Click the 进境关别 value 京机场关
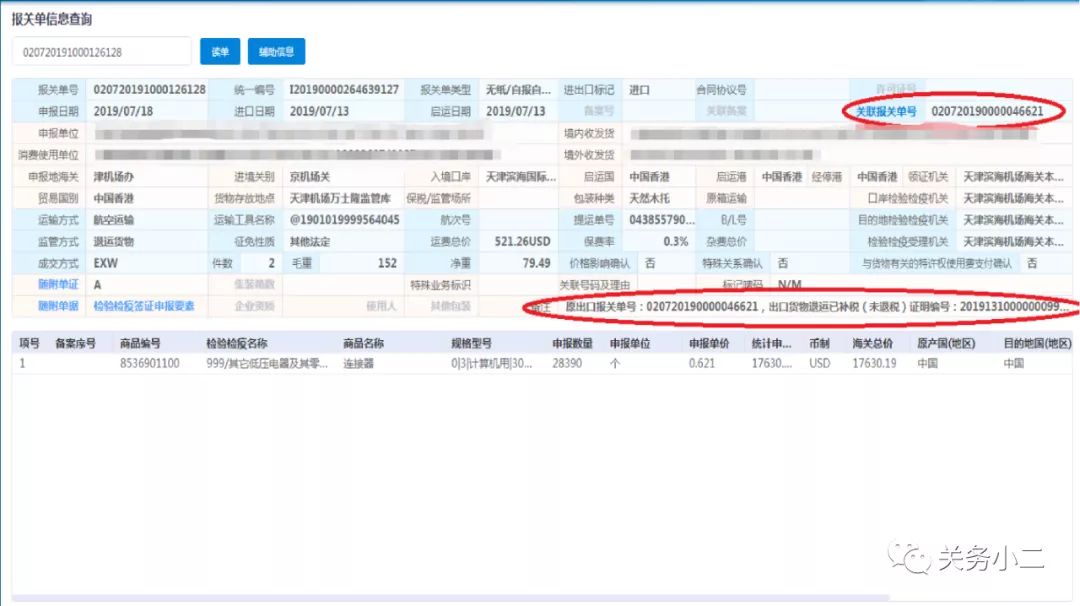This screenshot has width=1080, height=606. 309,177
